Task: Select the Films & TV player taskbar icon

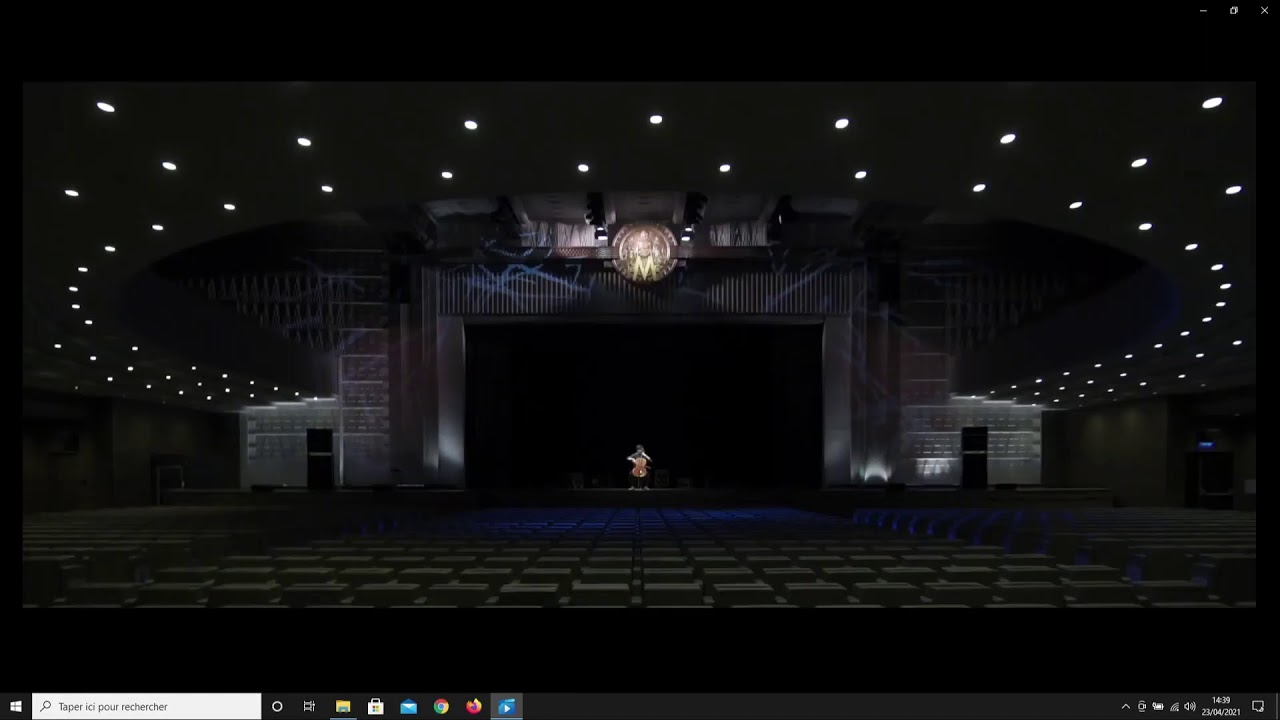Action: 506,706
